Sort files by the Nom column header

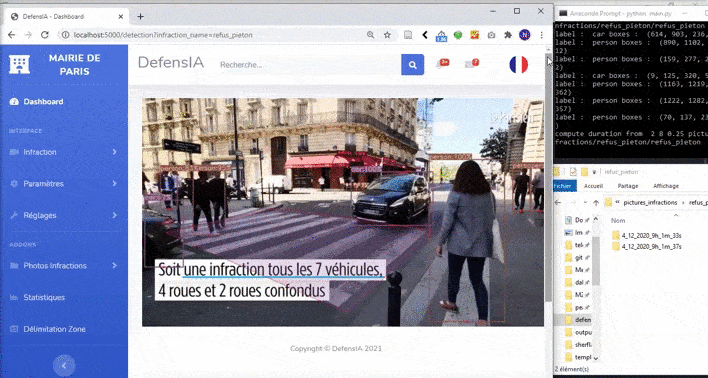coord(618,220)
